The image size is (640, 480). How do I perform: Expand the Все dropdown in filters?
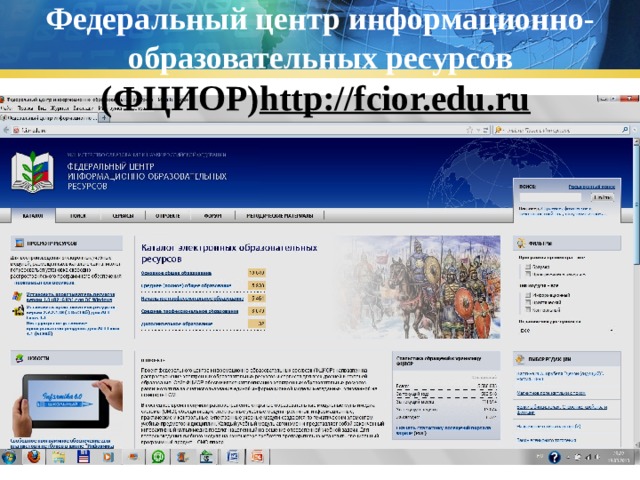[567, 331]
